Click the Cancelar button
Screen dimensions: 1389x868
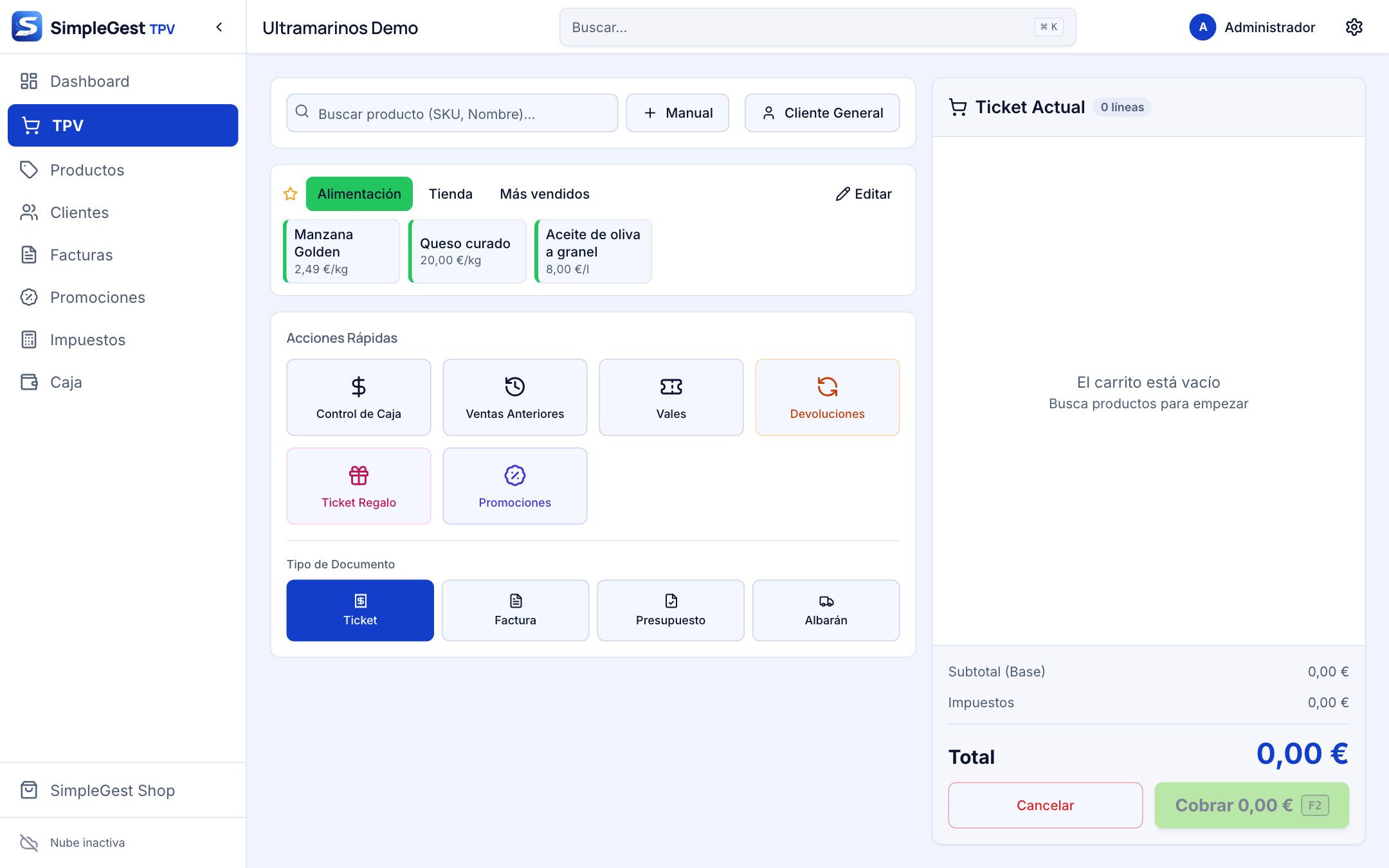click(1045, 805)
